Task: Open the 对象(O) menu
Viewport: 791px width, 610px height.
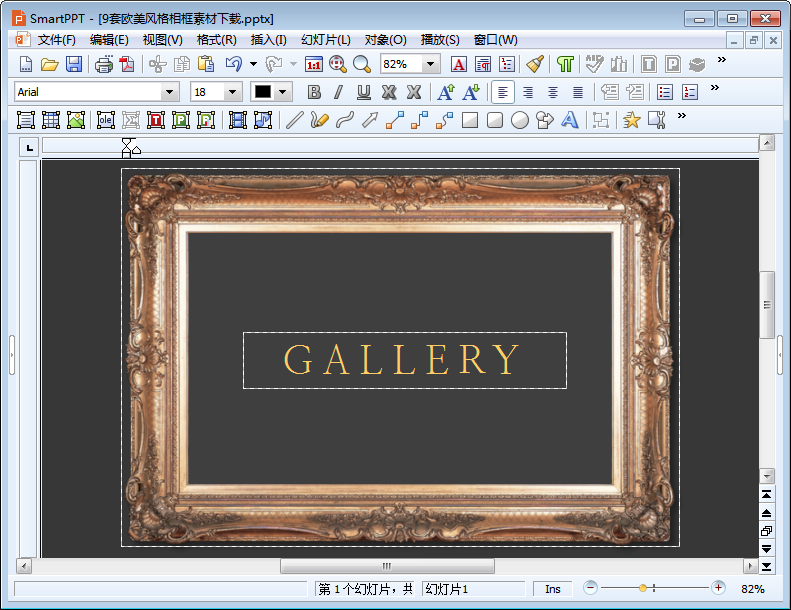Action: point(385,40)
